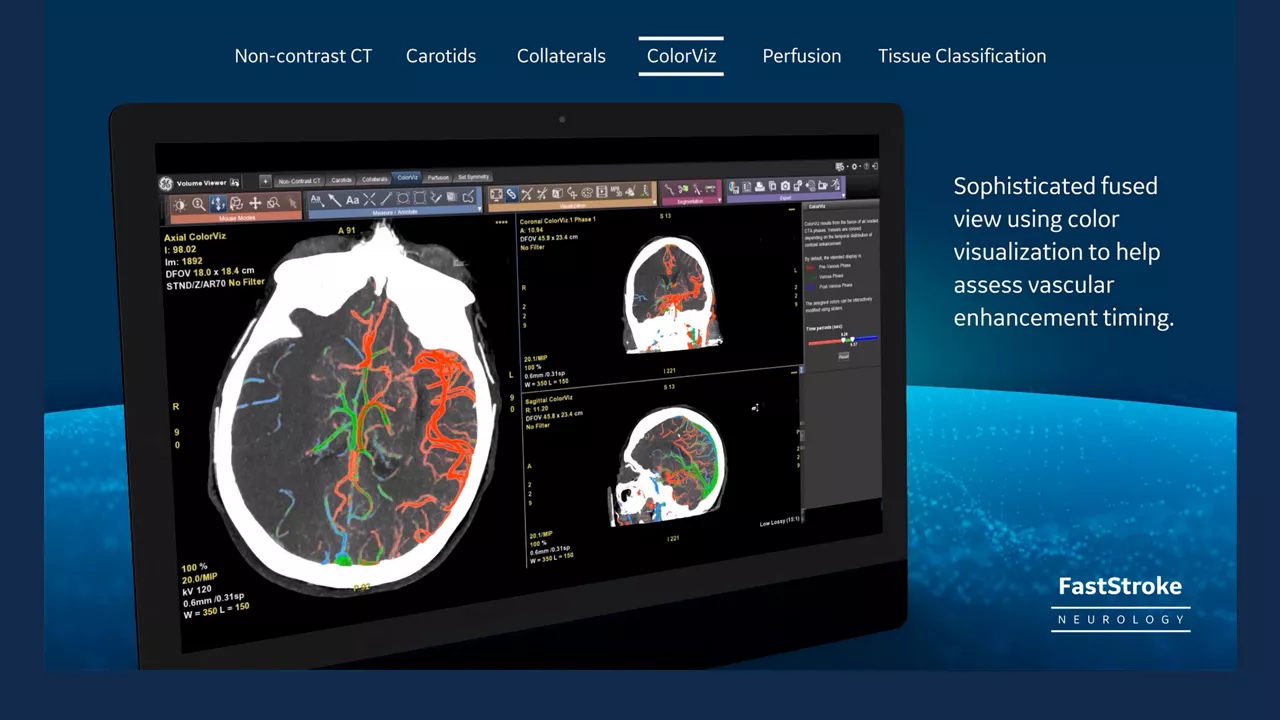1280x720 pixels.
Task: Click the Time periods color slider
Action: (x=843, y=341)
